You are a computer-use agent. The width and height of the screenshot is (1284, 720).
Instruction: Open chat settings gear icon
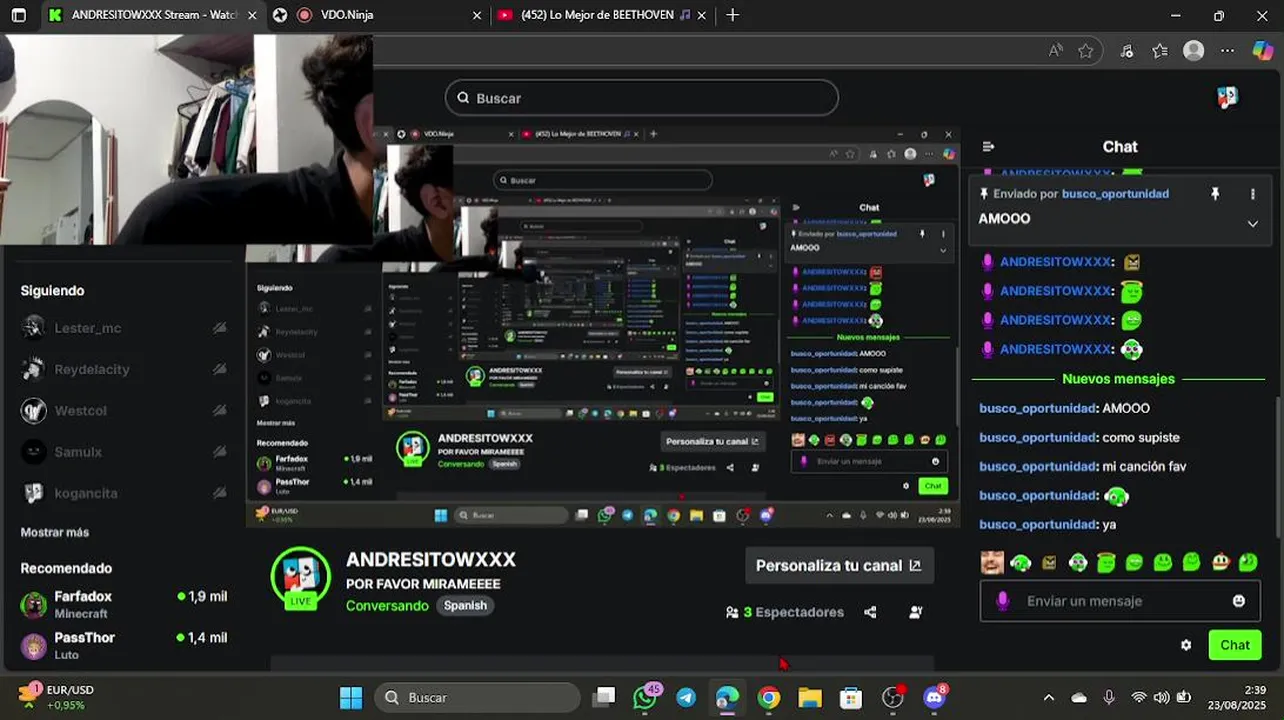[1186, 645]
